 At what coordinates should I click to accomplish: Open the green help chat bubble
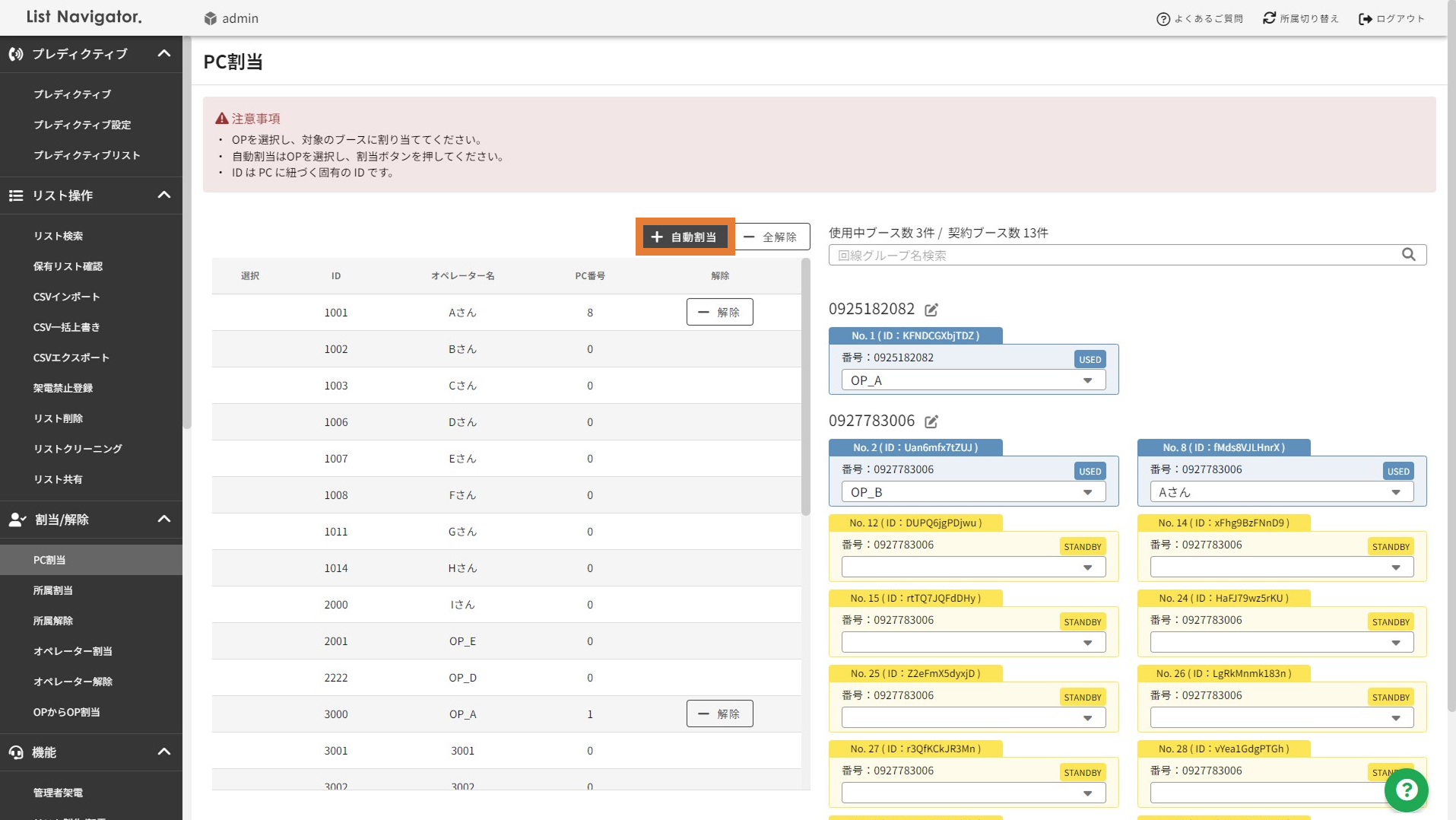click(x=1406, y=790)
